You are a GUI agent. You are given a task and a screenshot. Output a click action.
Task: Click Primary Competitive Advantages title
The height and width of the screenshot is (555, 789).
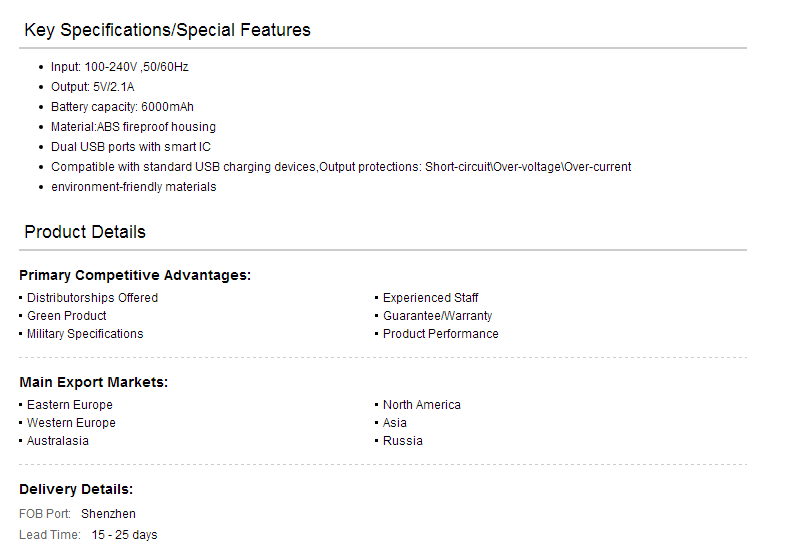tap(135, 275)
